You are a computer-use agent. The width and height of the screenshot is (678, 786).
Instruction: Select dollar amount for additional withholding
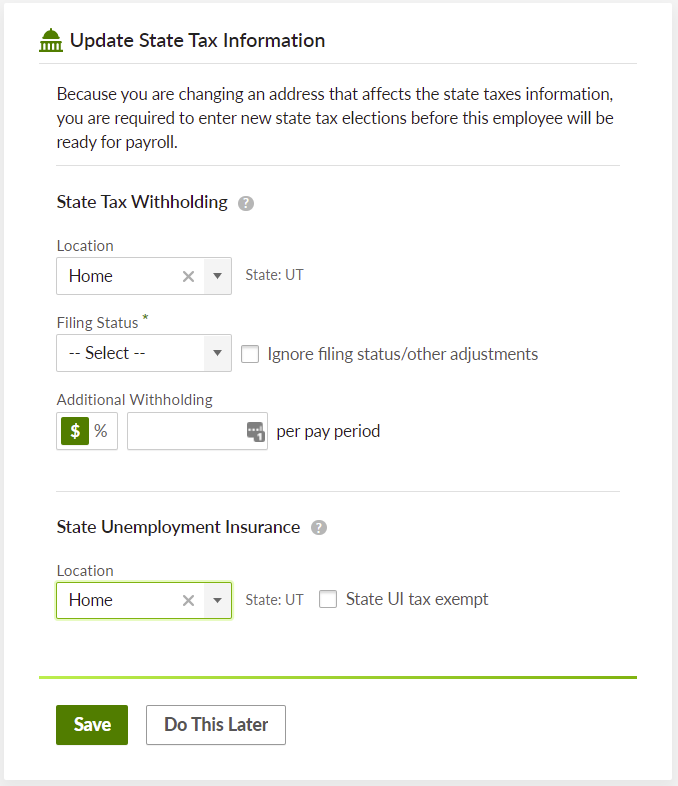click(x=75, y=432)
